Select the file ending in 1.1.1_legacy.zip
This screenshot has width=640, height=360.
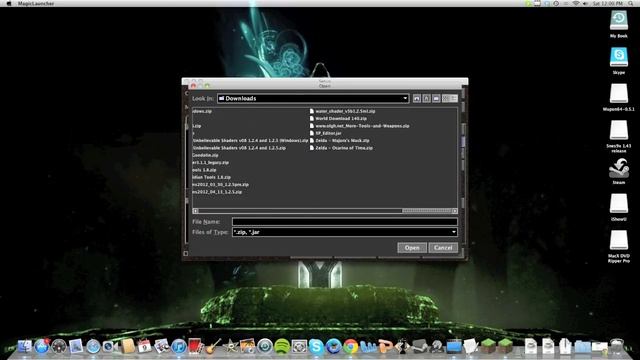[x=211, y=162]
